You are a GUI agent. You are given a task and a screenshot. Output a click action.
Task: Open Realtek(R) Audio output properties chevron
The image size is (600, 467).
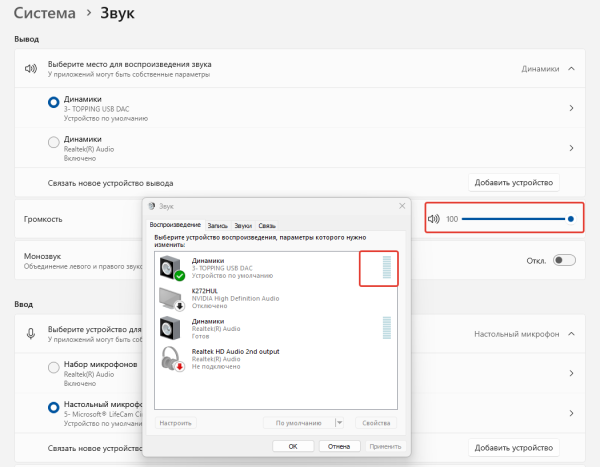tap(571, 148)
